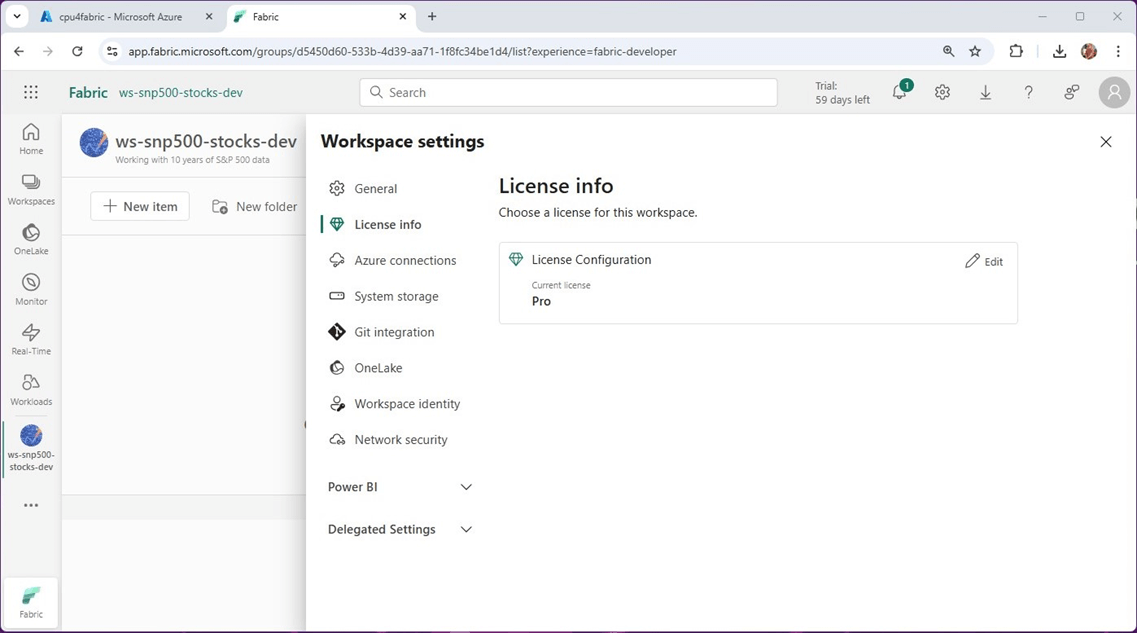Open the Chrome profile avatar
Screen dimensions: 1137x633
(1088, 51)
